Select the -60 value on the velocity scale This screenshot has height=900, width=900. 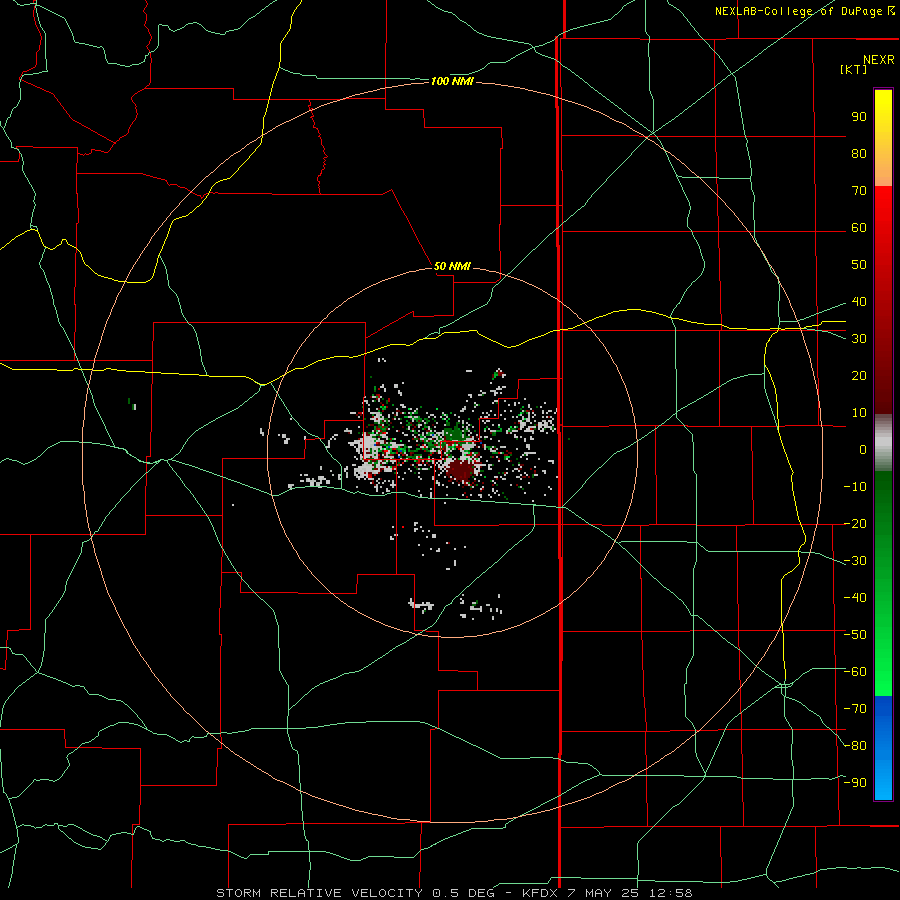(855, 672)
